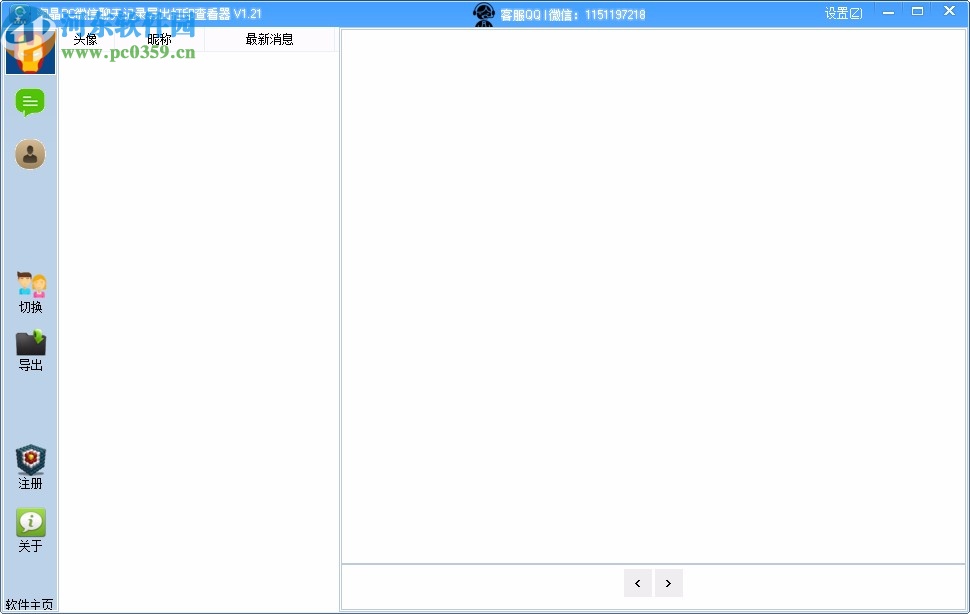970x614 pixels.
Task: Select the 切换 account switch icon
Action: coord(30,289)
